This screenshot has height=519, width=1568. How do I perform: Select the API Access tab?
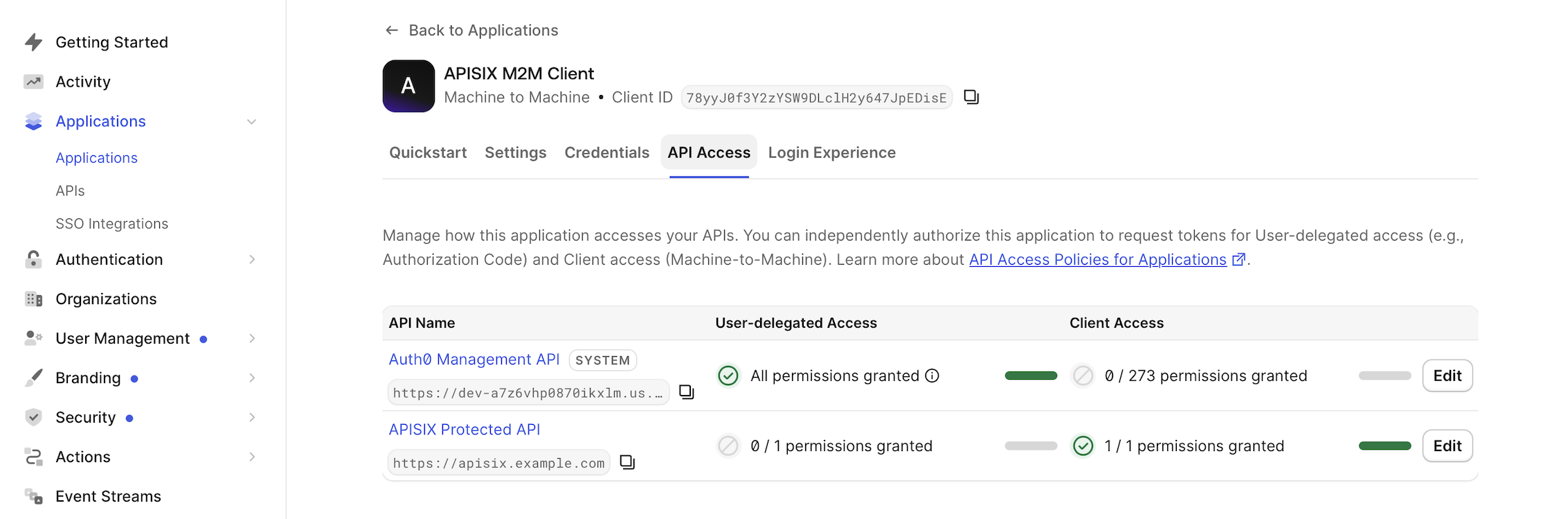[x=709, y=152]
